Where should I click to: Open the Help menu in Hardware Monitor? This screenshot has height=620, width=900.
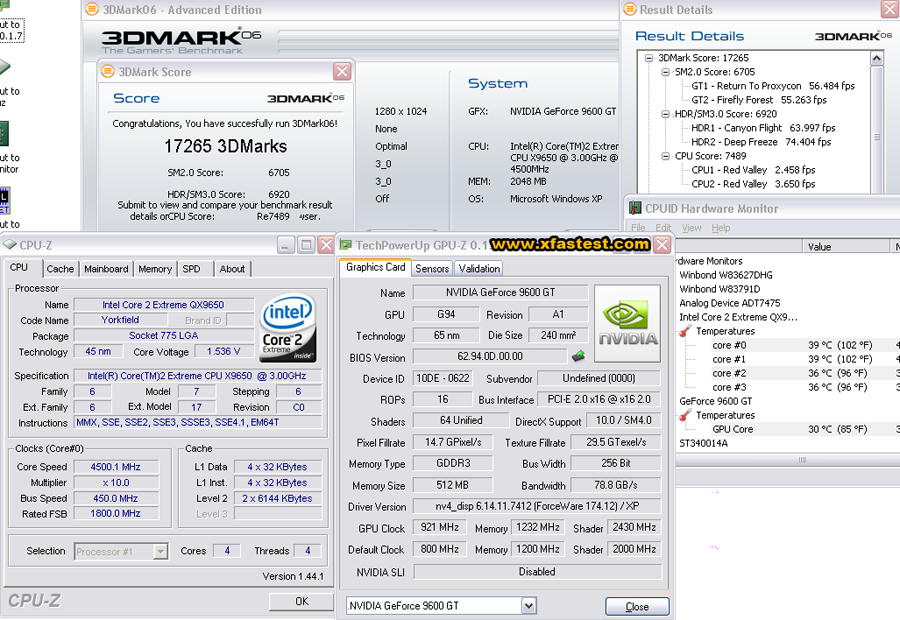(x=721, y=228)
